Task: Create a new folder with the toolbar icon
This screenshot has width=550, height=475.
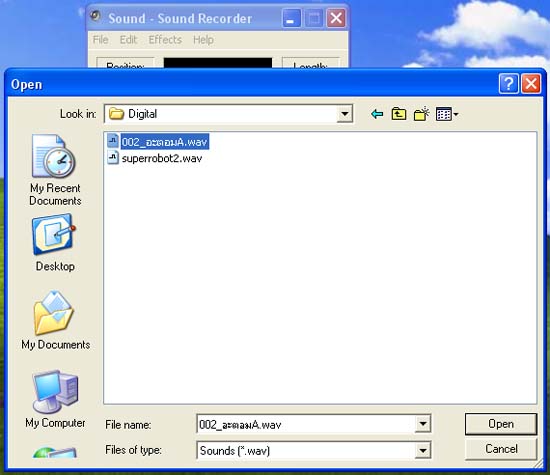Action: [421, 114]
